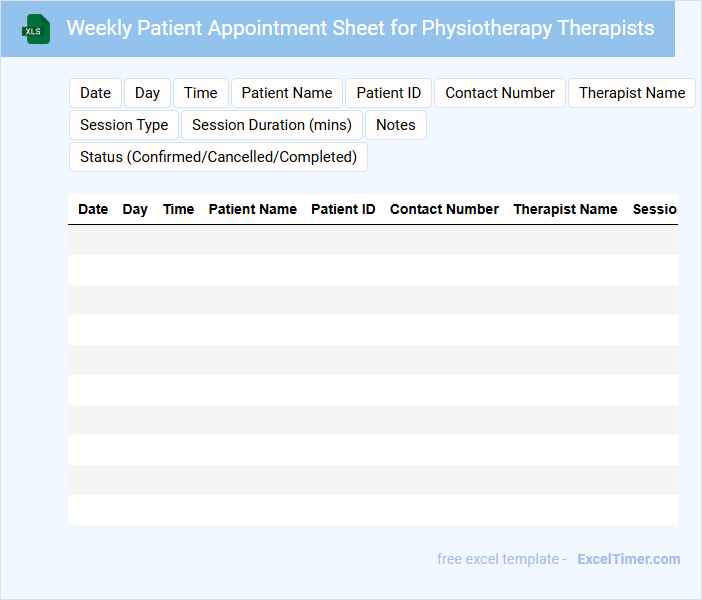The image size is (702, 600).
Task: Click the Status (Confirmed/Cancelled/Completed) tag
Action: pyautogui.click(x=218, y=157)
